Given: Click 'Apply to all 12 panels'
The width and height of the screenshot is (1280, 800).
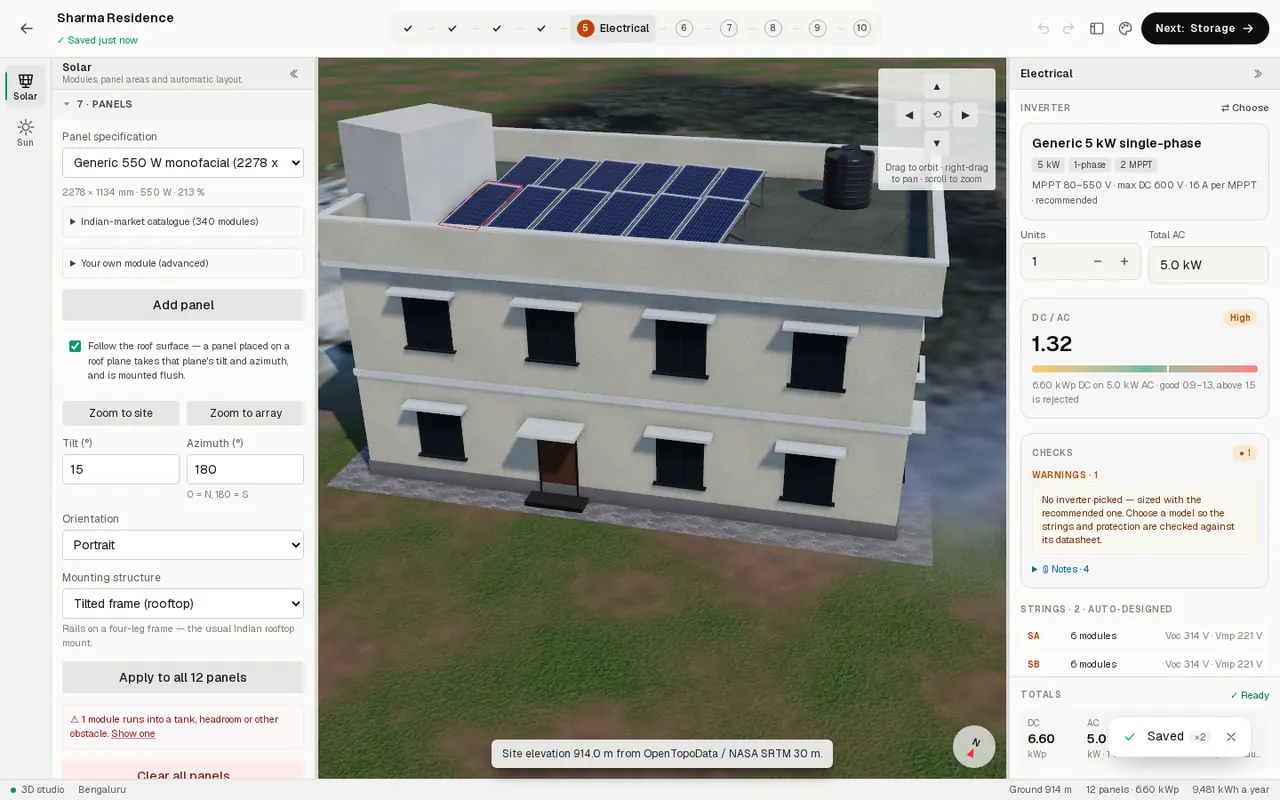Looking at the screenshot, I should [x=183, y=677].
